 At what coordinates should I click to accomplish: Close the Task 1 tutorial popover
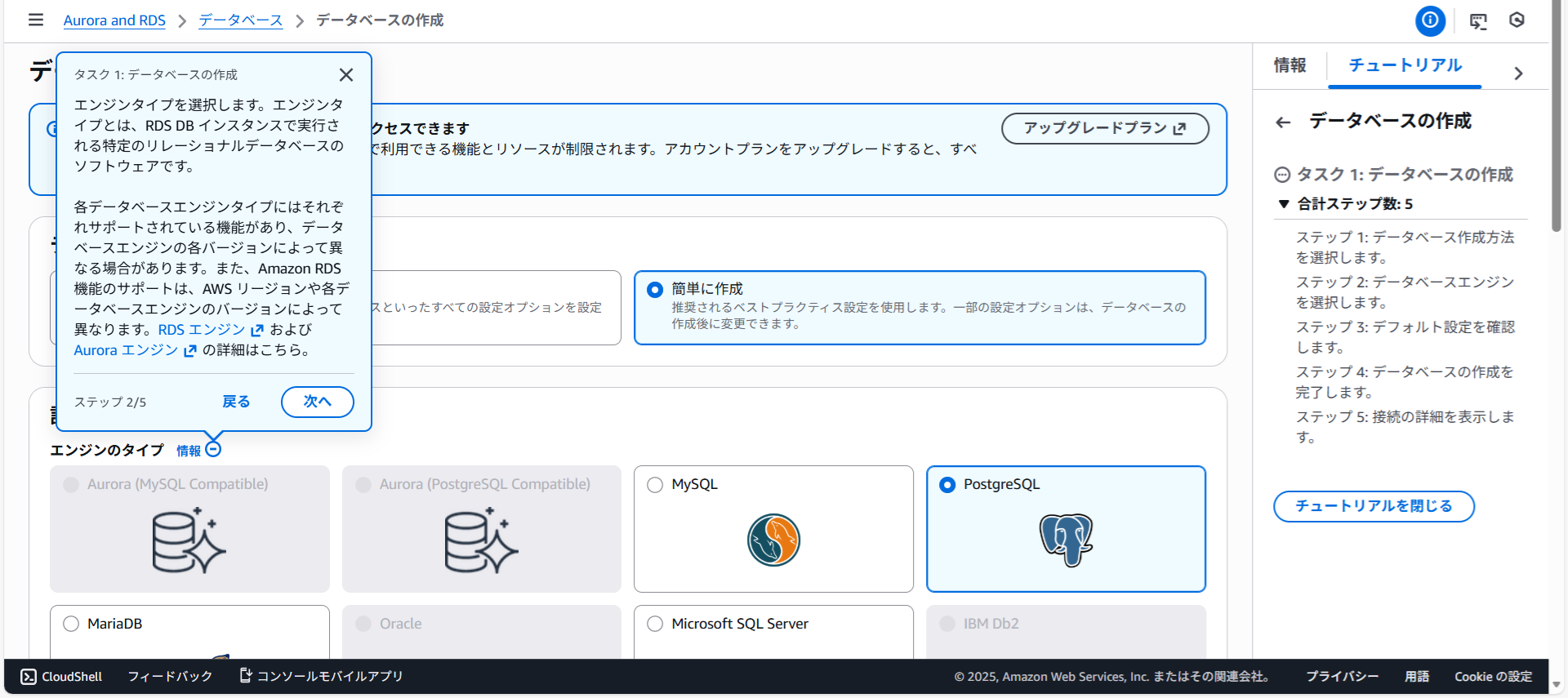point(346,75)
